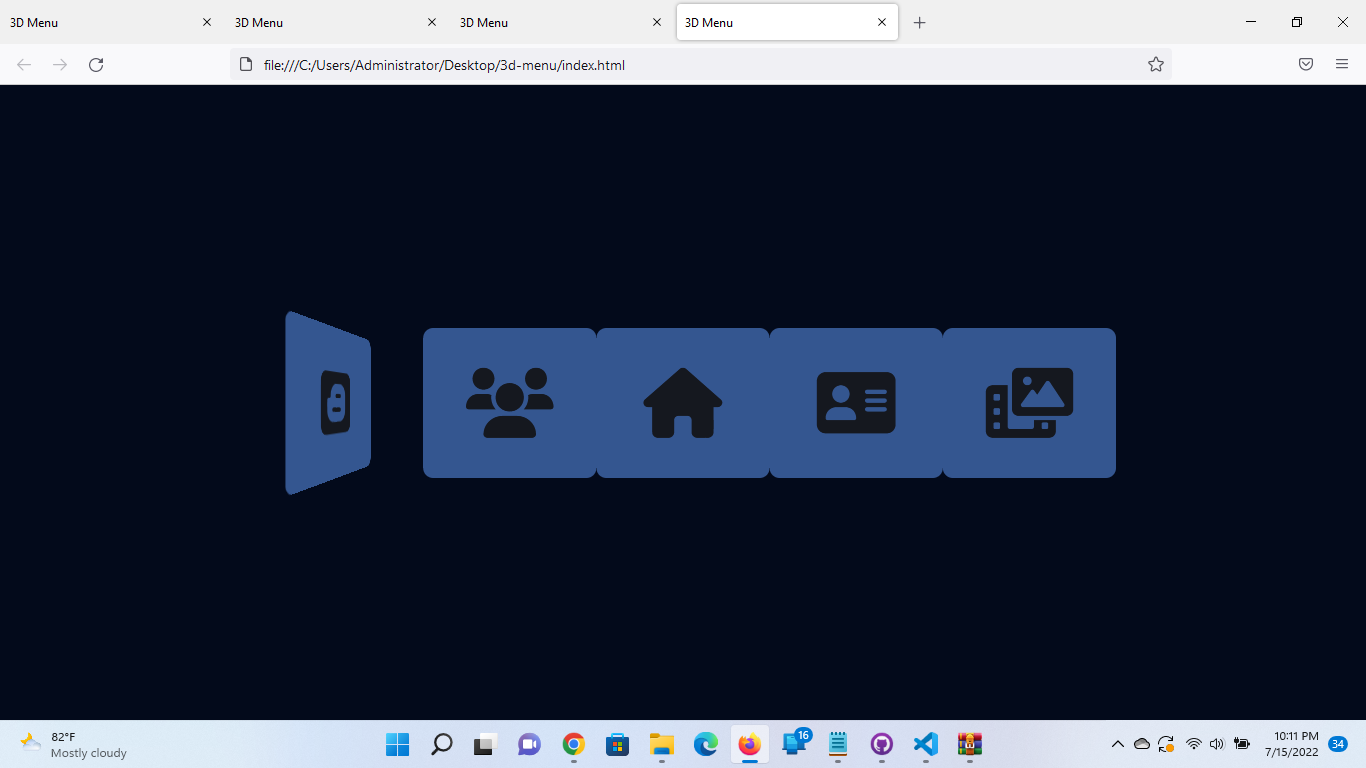Image resolution: width=1366 pixels, height=768 pixels.
Task: Bookmark the page using the star icon
Action: (x=1155, y=63)
